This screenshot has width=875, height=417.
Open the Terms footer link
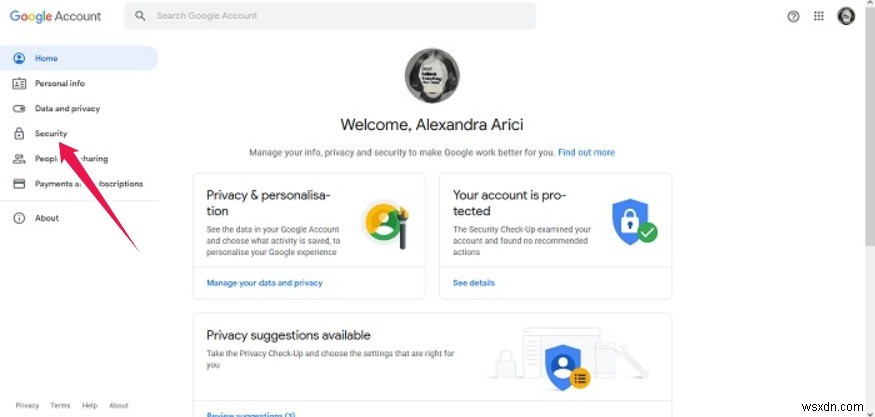point(60,406)
